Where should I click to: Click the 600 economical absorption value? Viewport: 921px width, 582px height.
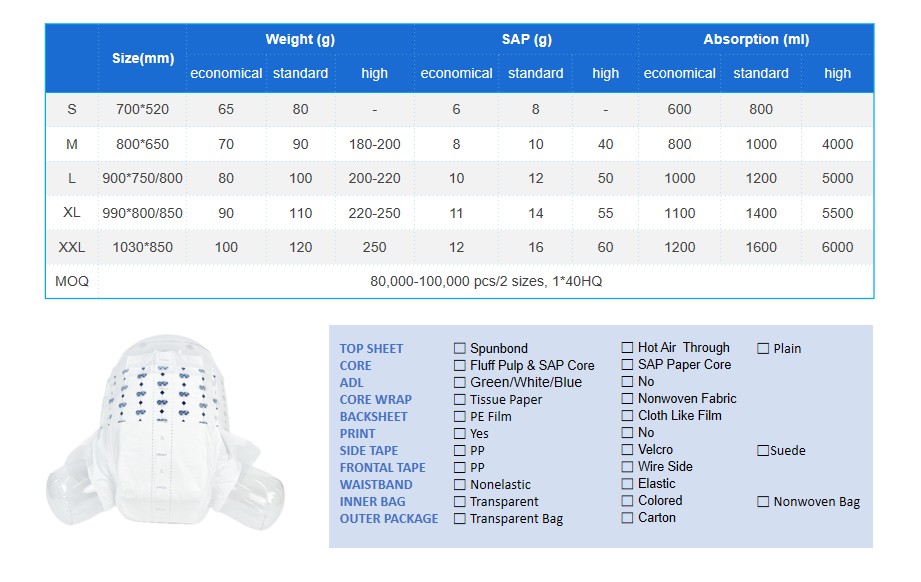[679, 109]
